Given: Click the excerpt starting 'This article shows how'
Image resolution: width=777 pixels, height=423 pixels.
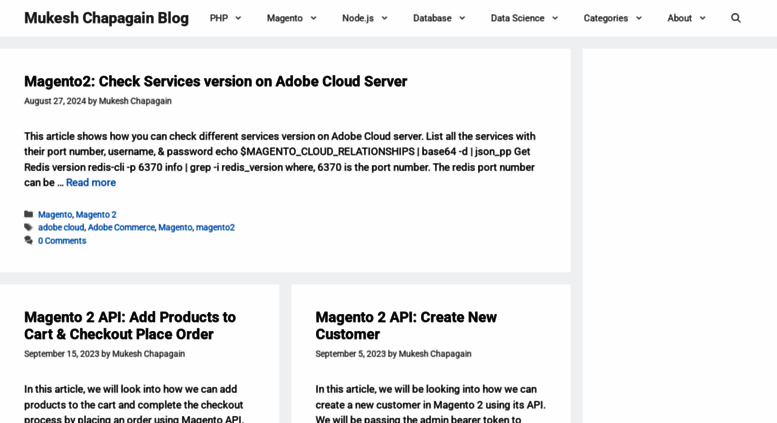Looking at the screenshot, I should tap(280, 159).
